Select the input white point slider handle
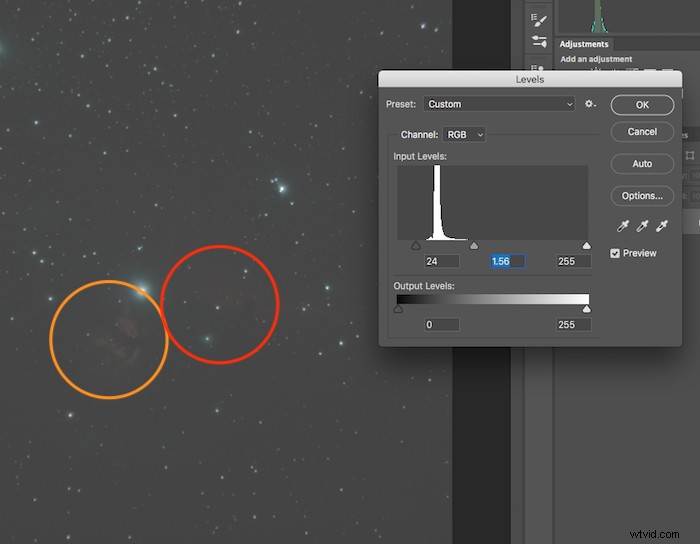 click(x=587, y=245)
